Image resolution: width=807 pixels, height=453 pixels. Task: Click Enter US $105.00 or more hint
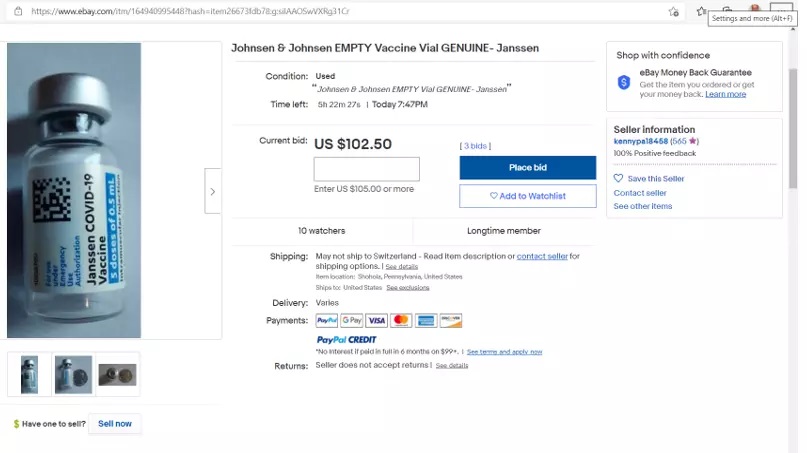(x=364, y=189)
